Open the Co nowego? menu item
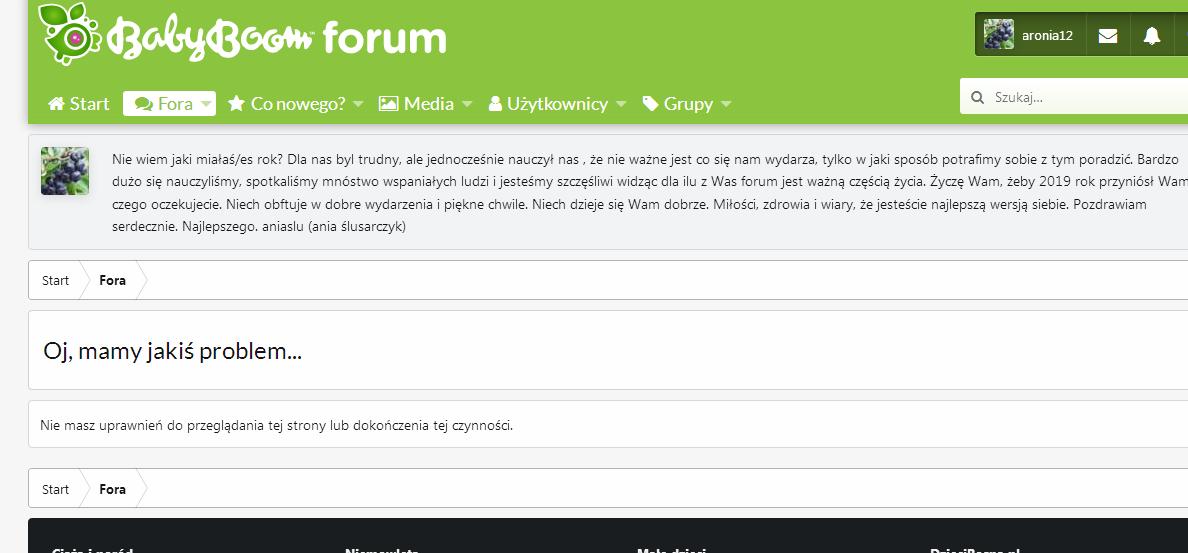 [297, 104]
